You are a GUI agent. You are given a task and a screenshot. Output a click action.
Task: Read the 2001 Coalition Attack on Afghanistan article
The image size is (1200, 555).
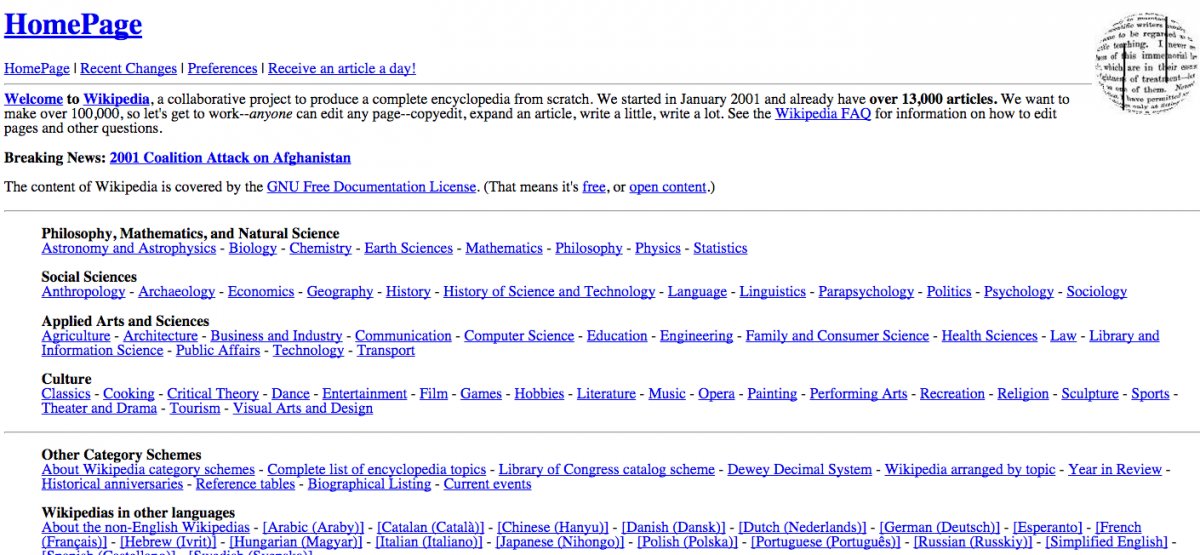(x=230, y=158)
